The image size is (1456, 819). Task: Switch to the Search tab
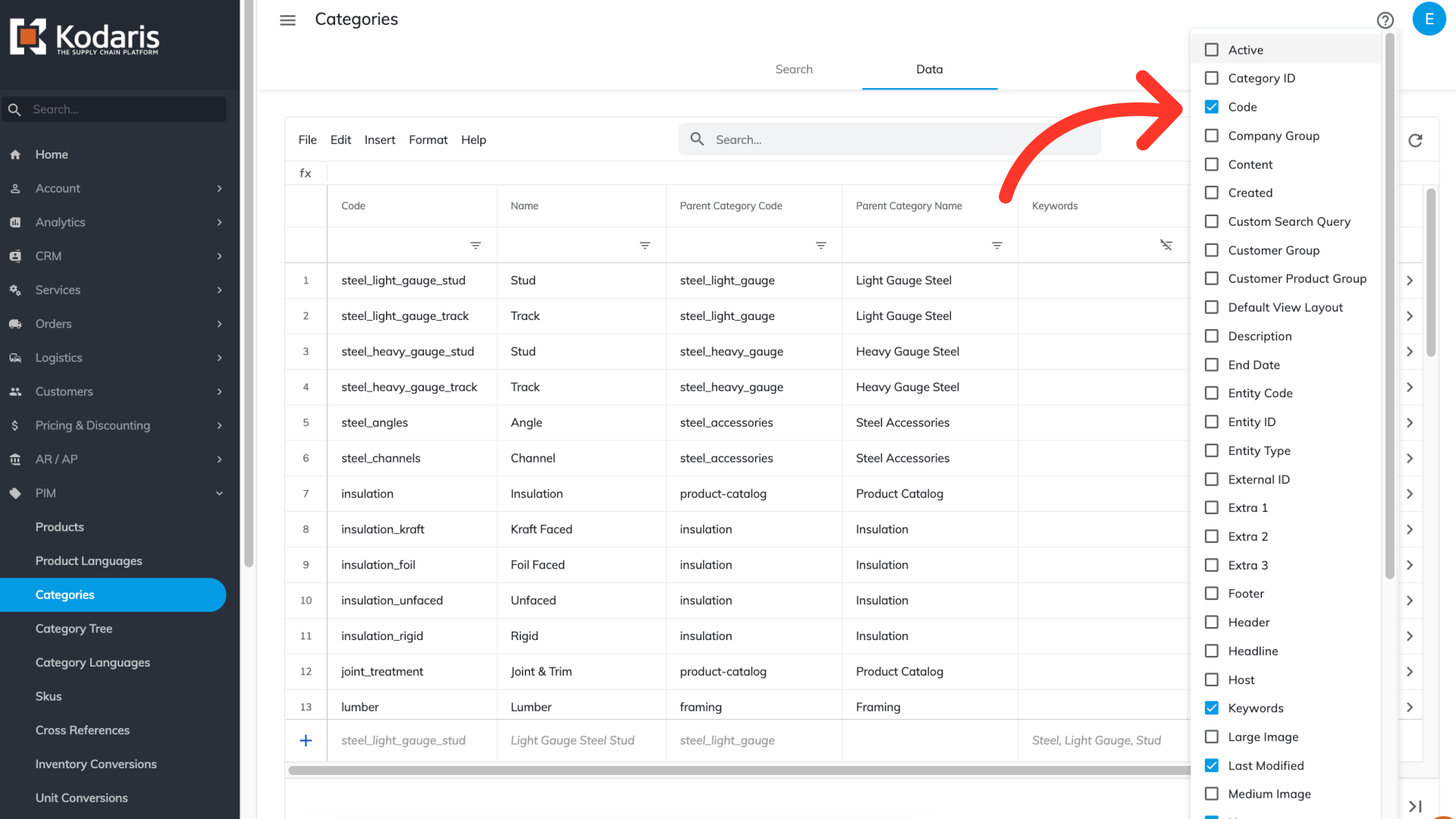[793, 69]
